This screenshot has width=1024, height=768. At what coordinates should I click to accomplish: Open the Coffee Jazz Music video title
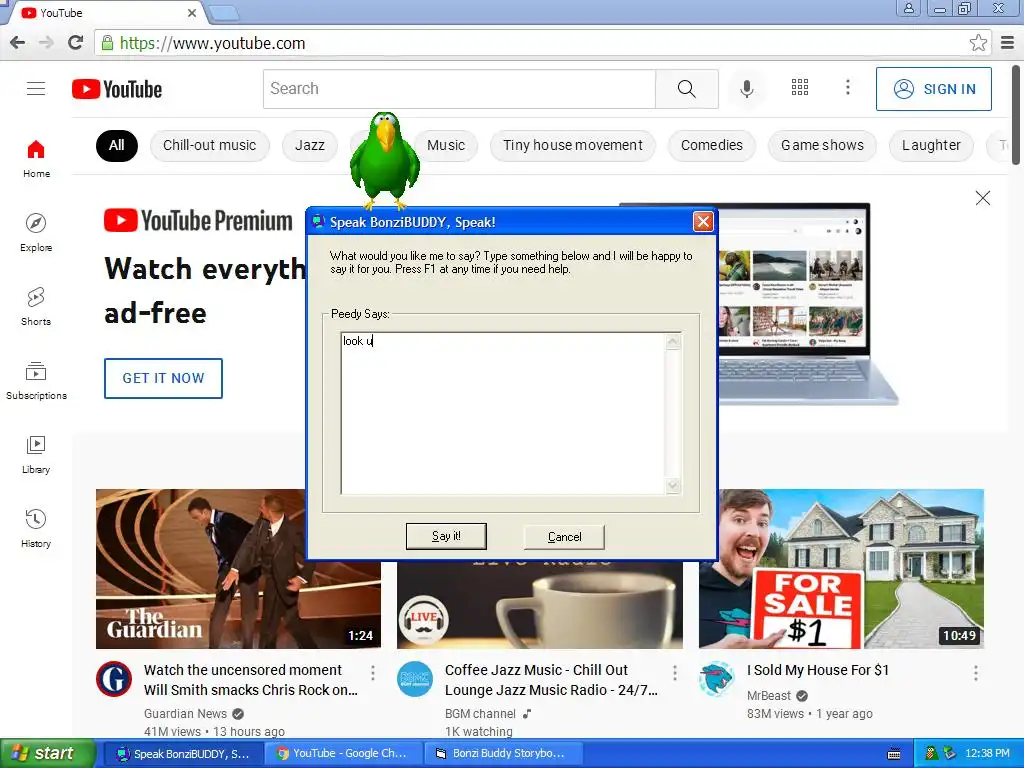[x=551, y=680]
